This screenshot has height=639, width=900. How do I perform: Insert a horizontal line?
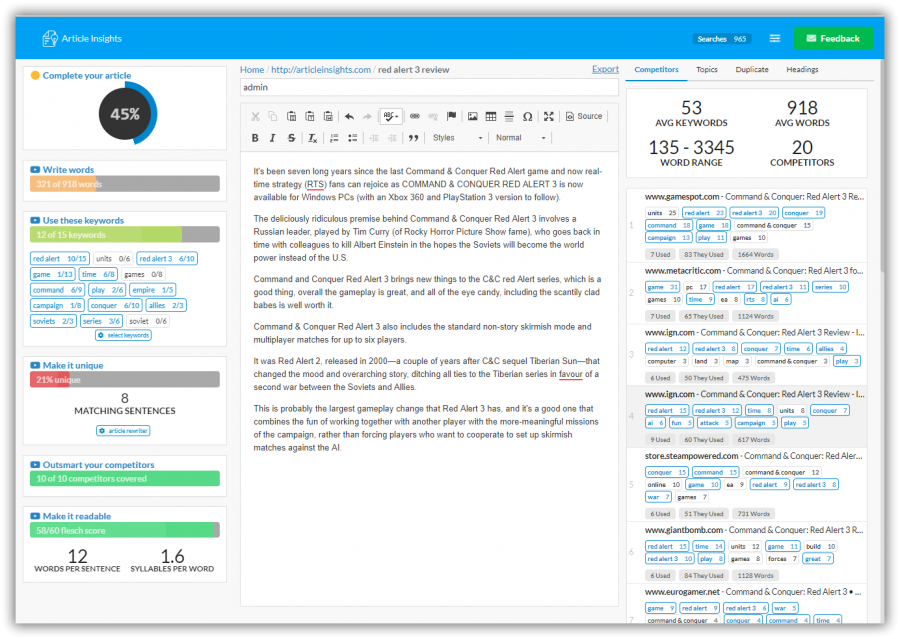[509, 117]
